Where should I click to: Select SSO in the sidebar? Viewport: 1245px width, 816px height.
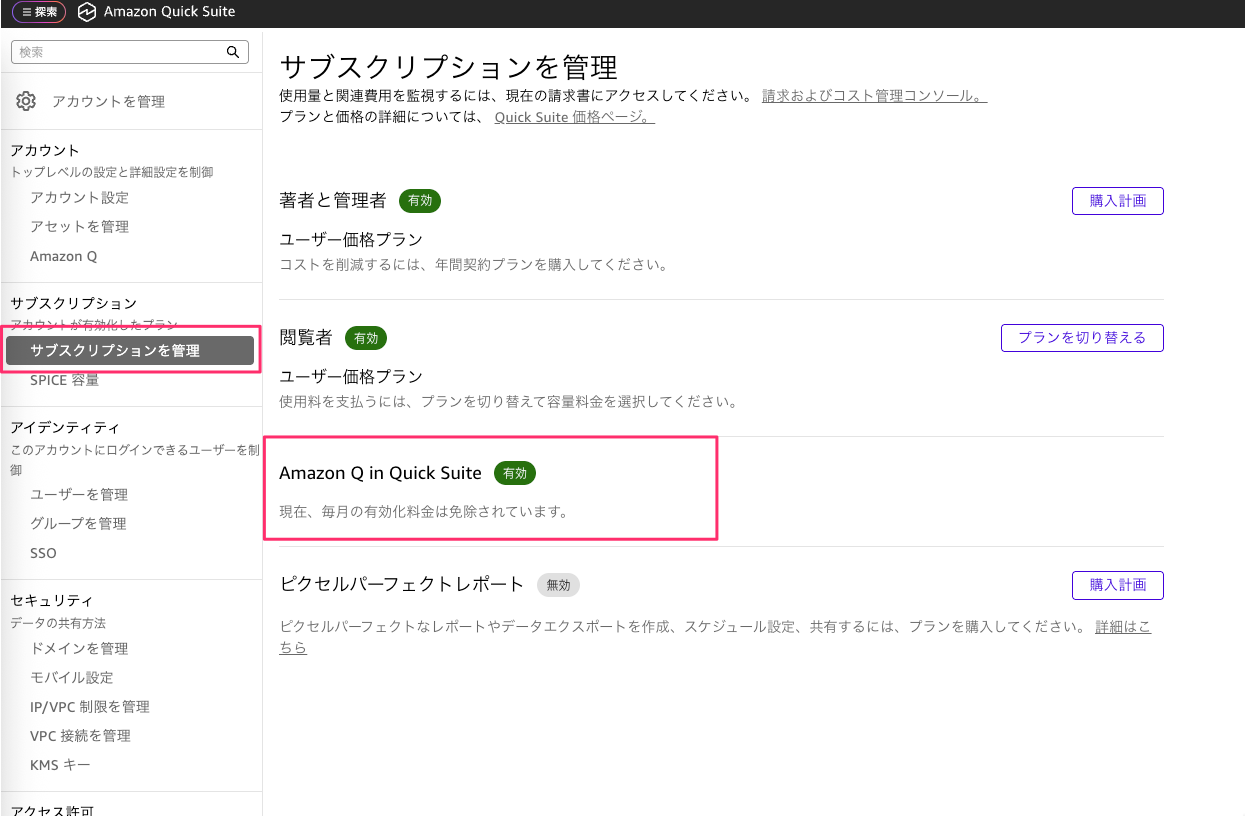click(x=43, y=553)
